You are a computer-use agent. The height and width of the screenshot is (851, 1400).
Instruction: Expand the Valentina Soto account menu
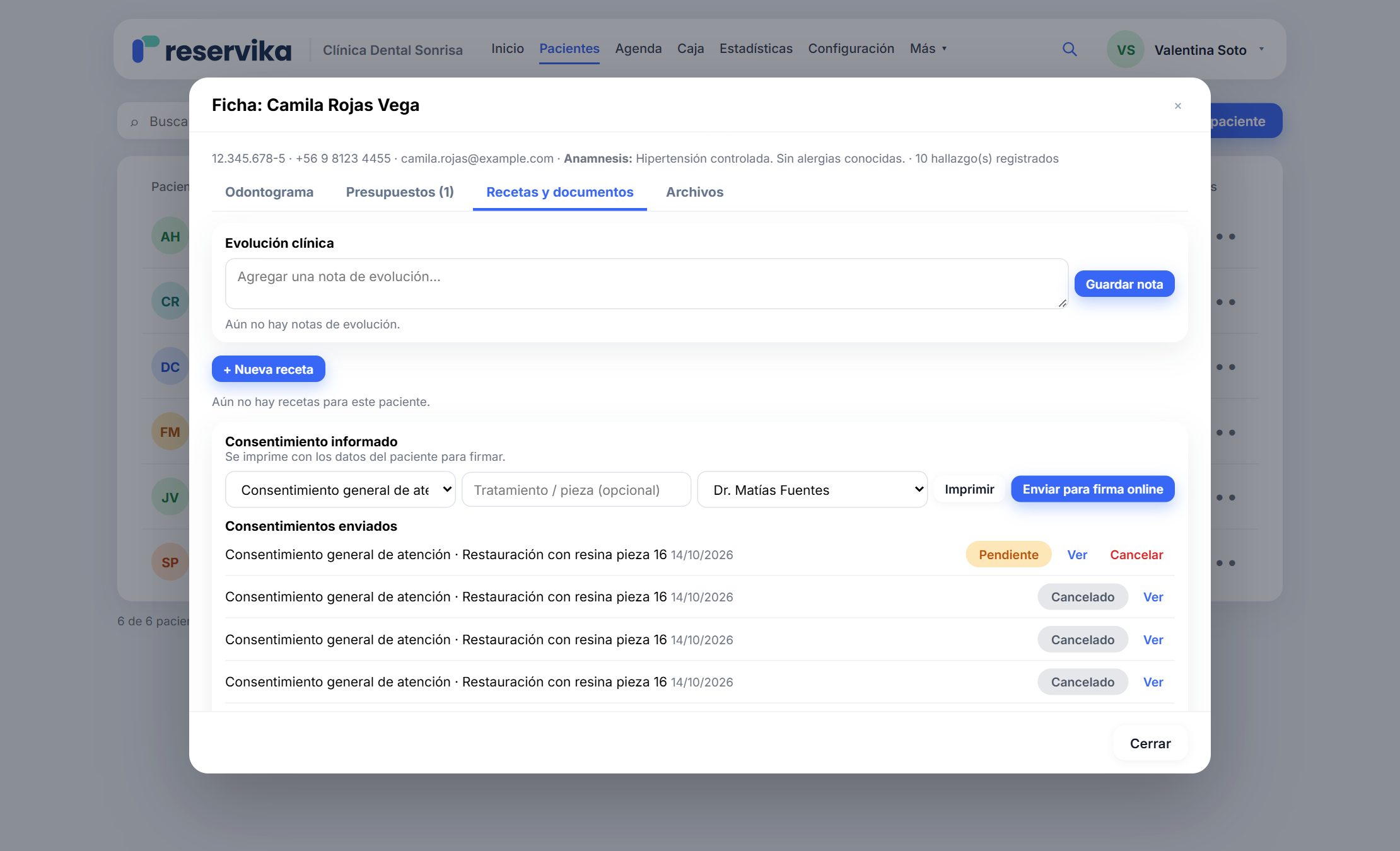(1209, 50)
